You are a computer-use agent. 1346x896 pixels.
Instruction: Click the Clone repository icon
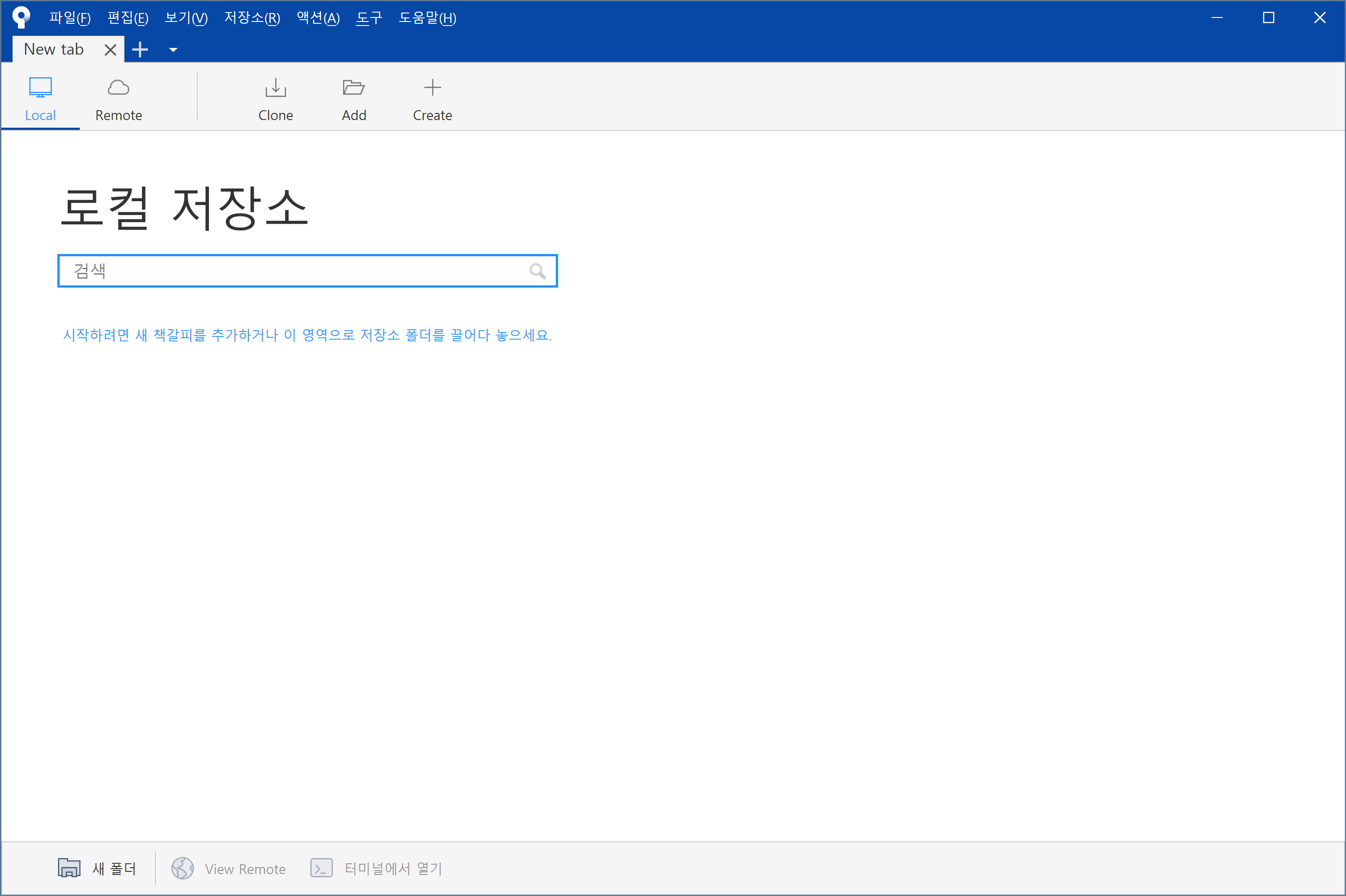(x=276, y=88)
